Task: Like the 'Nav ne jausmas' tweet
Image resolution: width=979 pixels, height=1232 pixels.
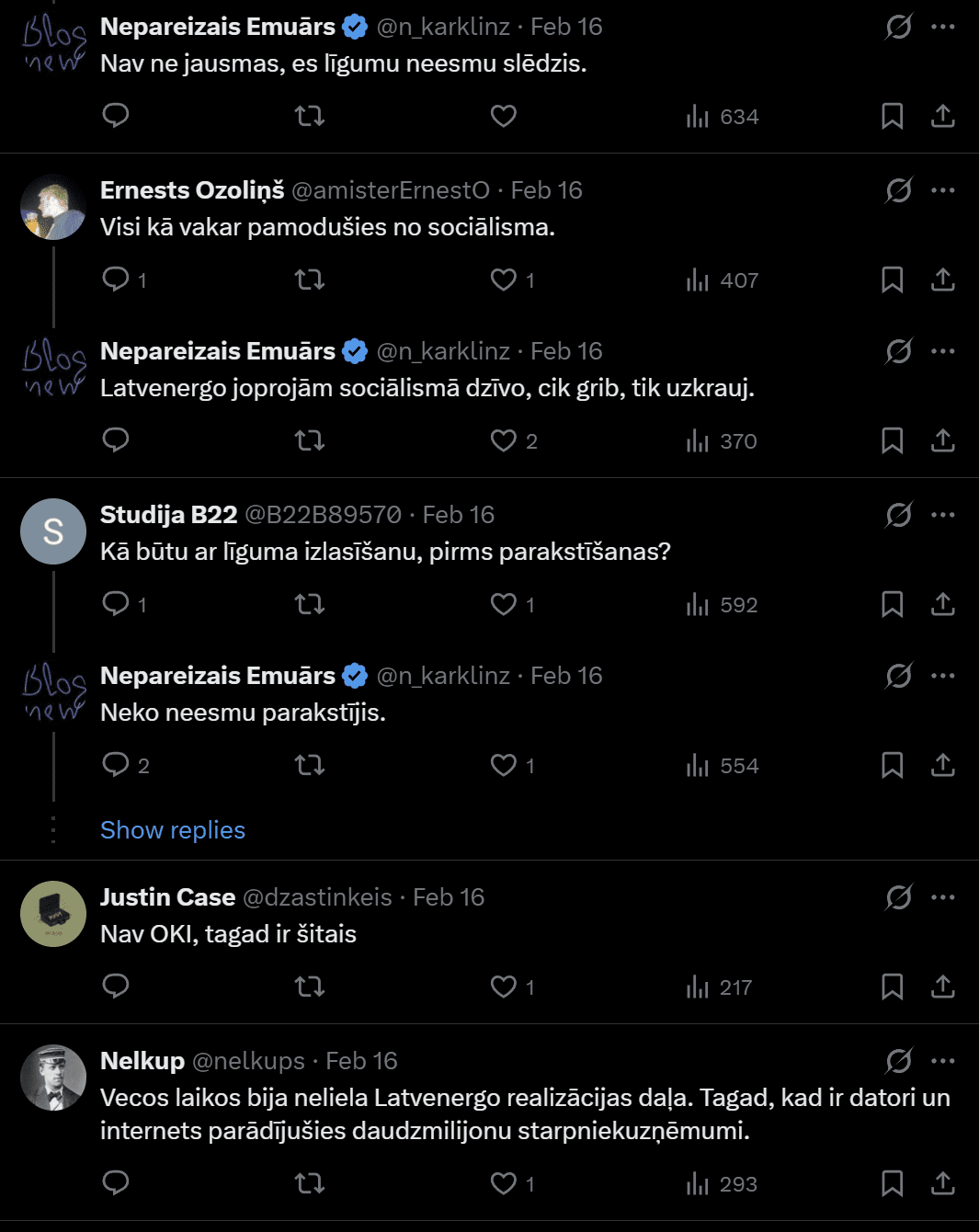Action: [504, 116]
